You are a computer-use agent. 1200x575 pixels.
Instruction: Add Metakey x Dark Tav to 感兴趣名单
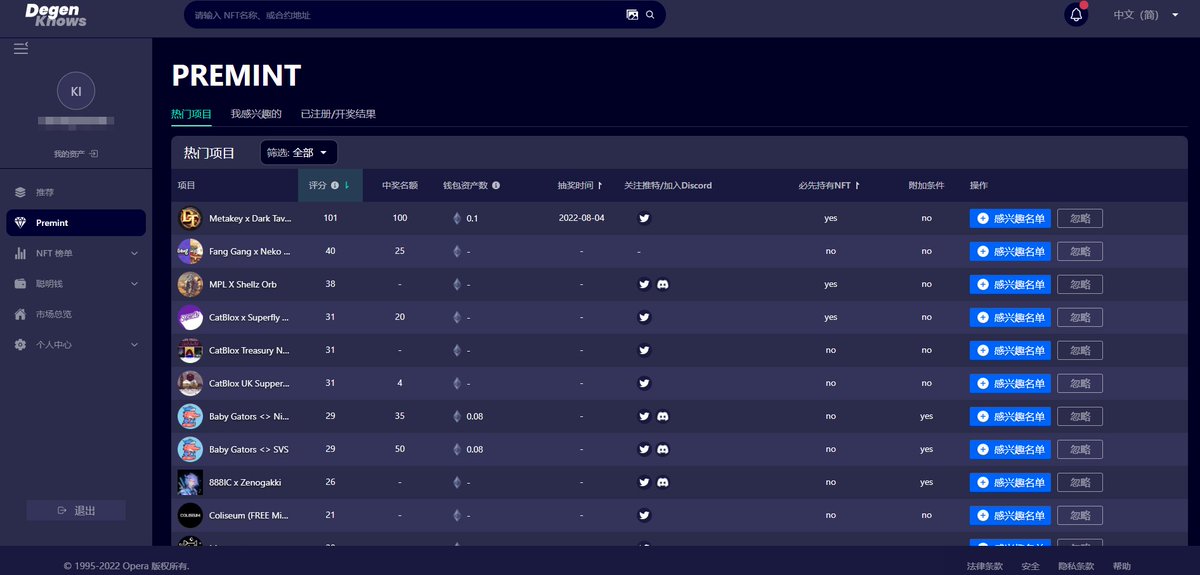(x=1010, y=218)
